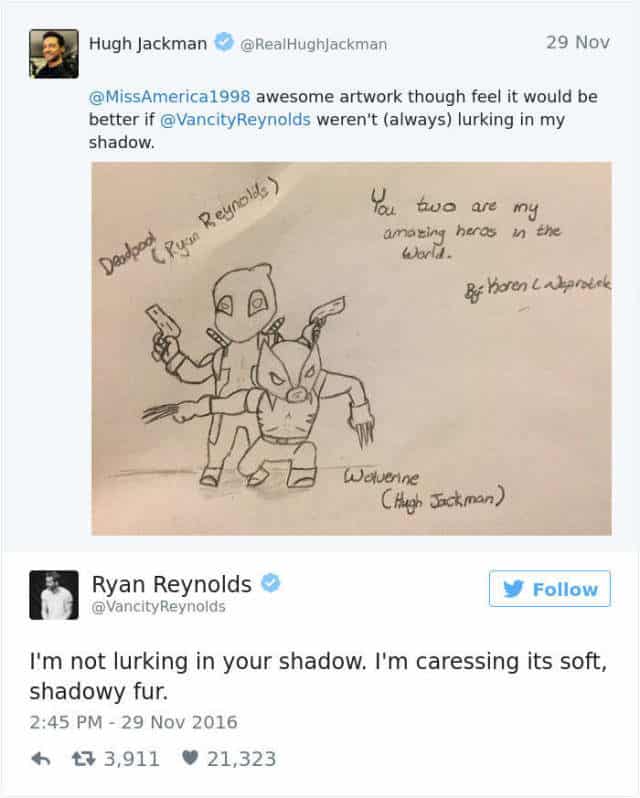View the 3,911 retweets count

pos(132,759)
